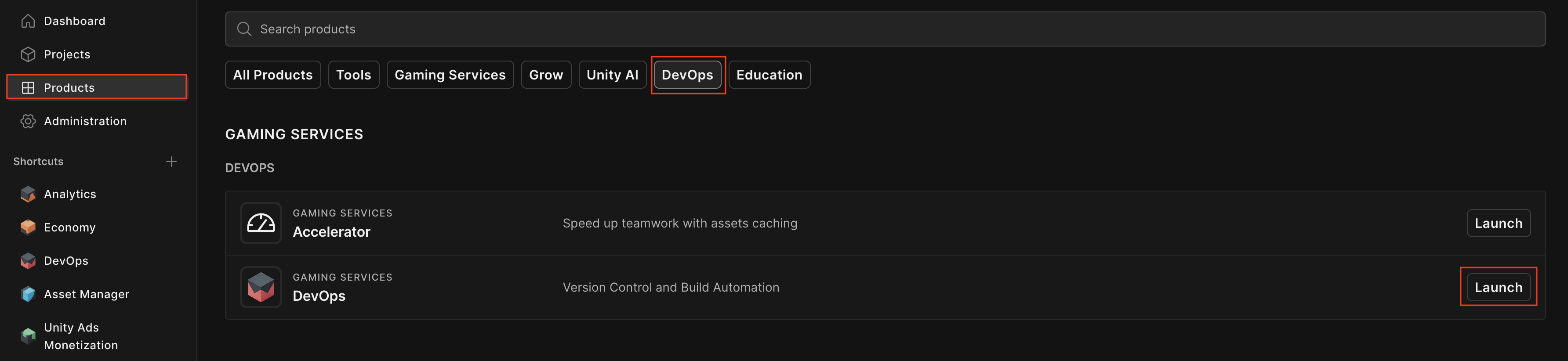The image size is (1568, 361).
Task: Click the Accelerator gauge product icon
Action: pyautogui.click(x=261, y=224)
